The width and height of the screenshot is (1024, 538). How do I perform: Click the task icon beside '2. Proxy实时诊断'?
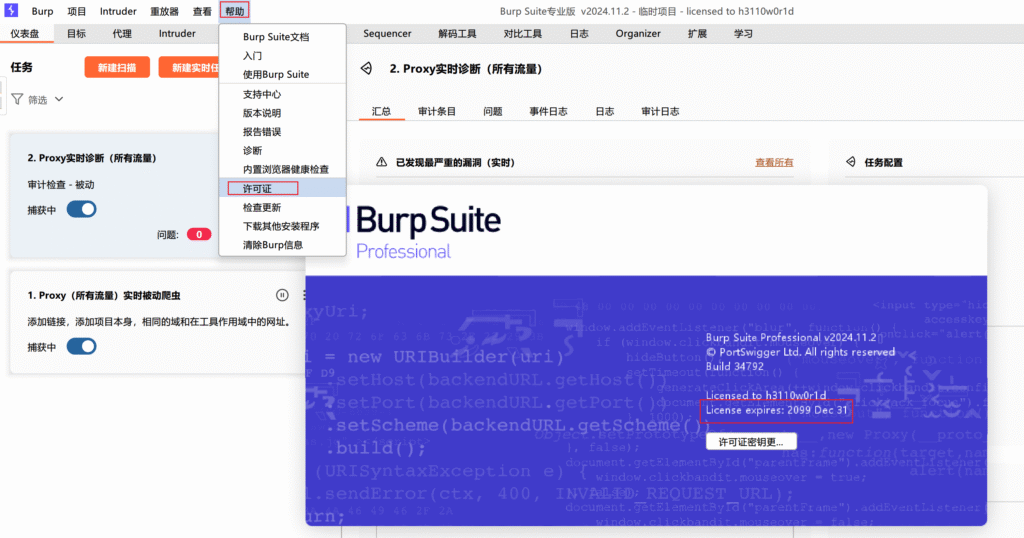366,69
